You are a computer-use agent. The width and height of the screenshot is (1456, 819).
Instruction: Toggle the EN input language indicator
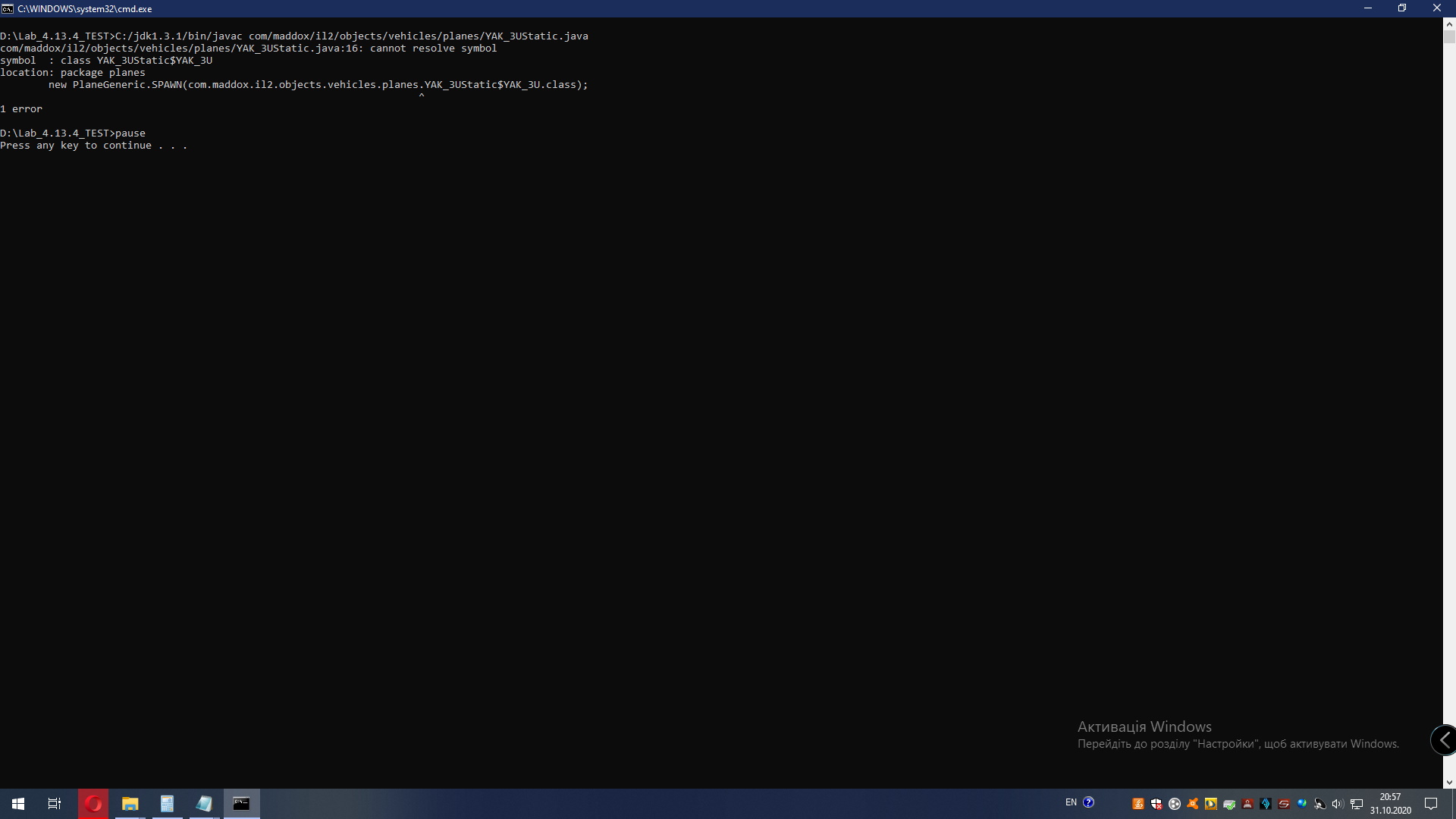pyautogui.click(x=1071, y=802)
